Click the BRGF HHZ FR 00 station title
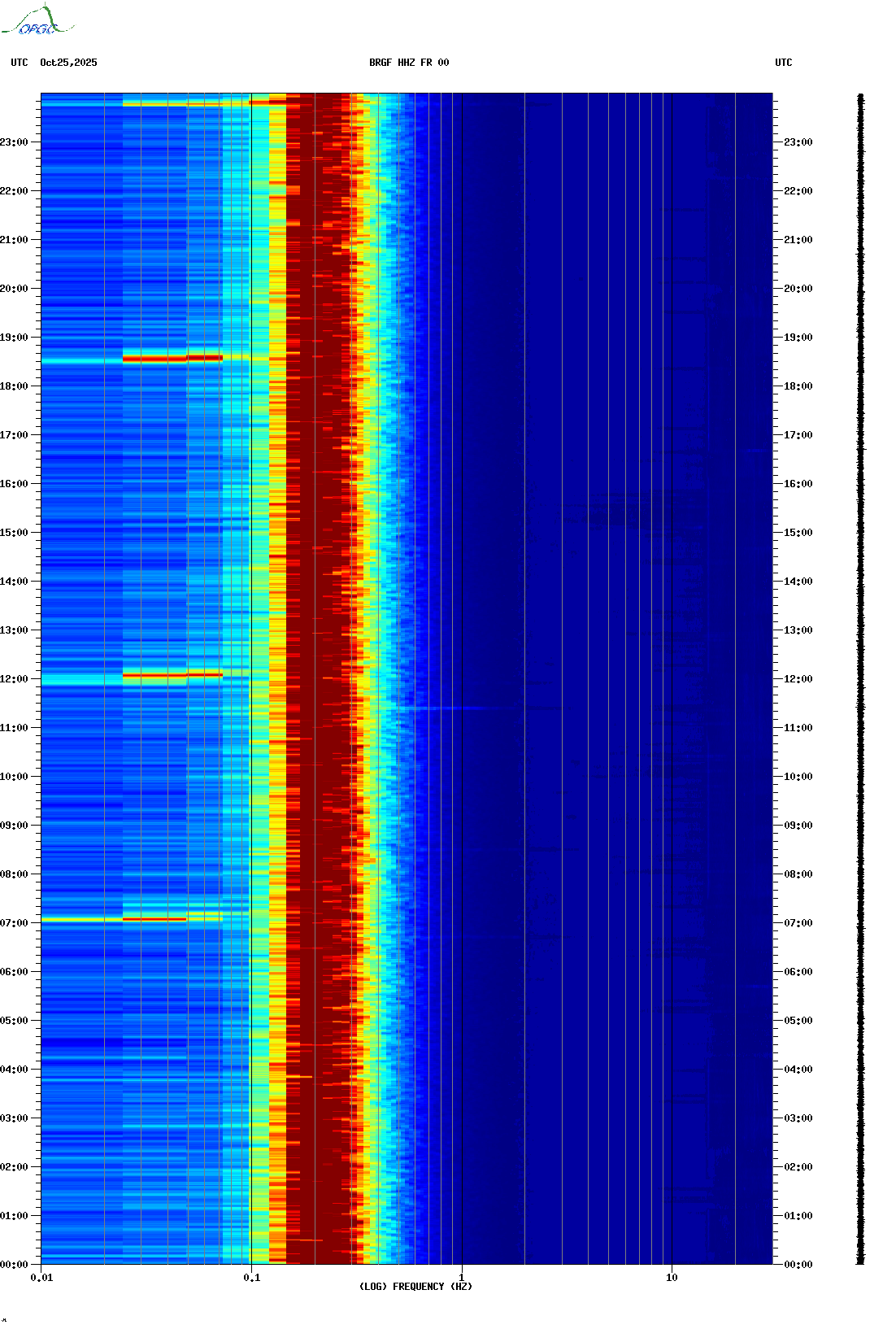896x1329 pixels. (x=409, y=63)
